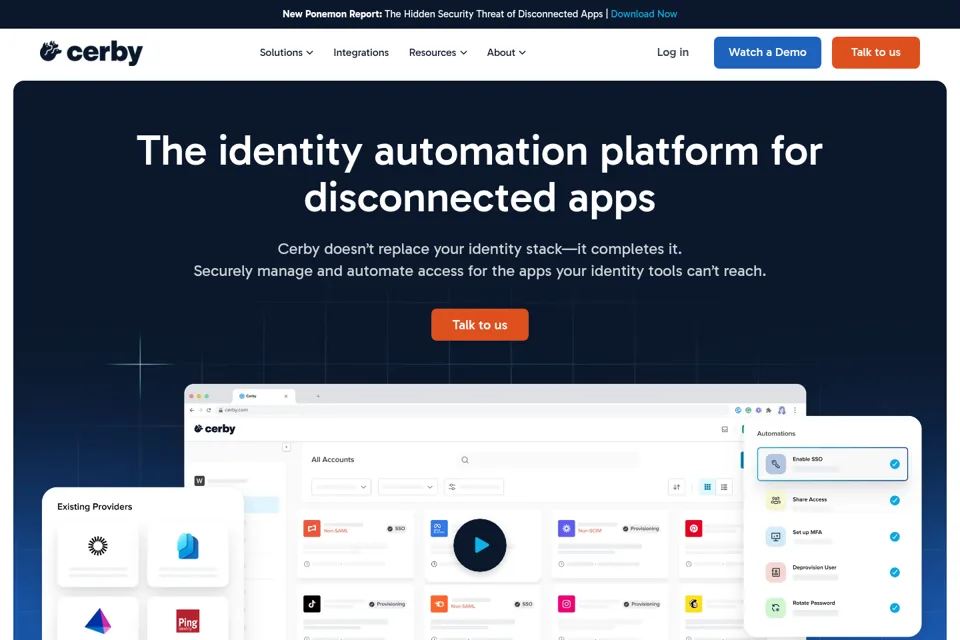The height and width of the screenshot is (640, 960).
Task: Click the Automations panel title
Action: (776, 434)
